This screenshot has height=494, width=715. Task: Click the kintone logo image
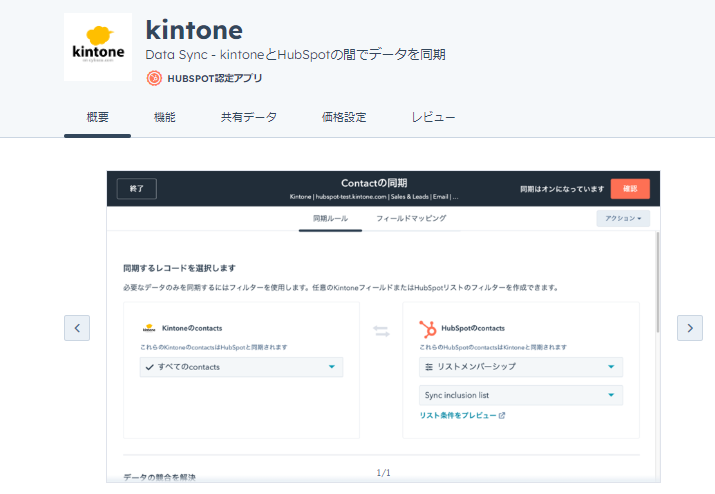click(x=98, y=47)
